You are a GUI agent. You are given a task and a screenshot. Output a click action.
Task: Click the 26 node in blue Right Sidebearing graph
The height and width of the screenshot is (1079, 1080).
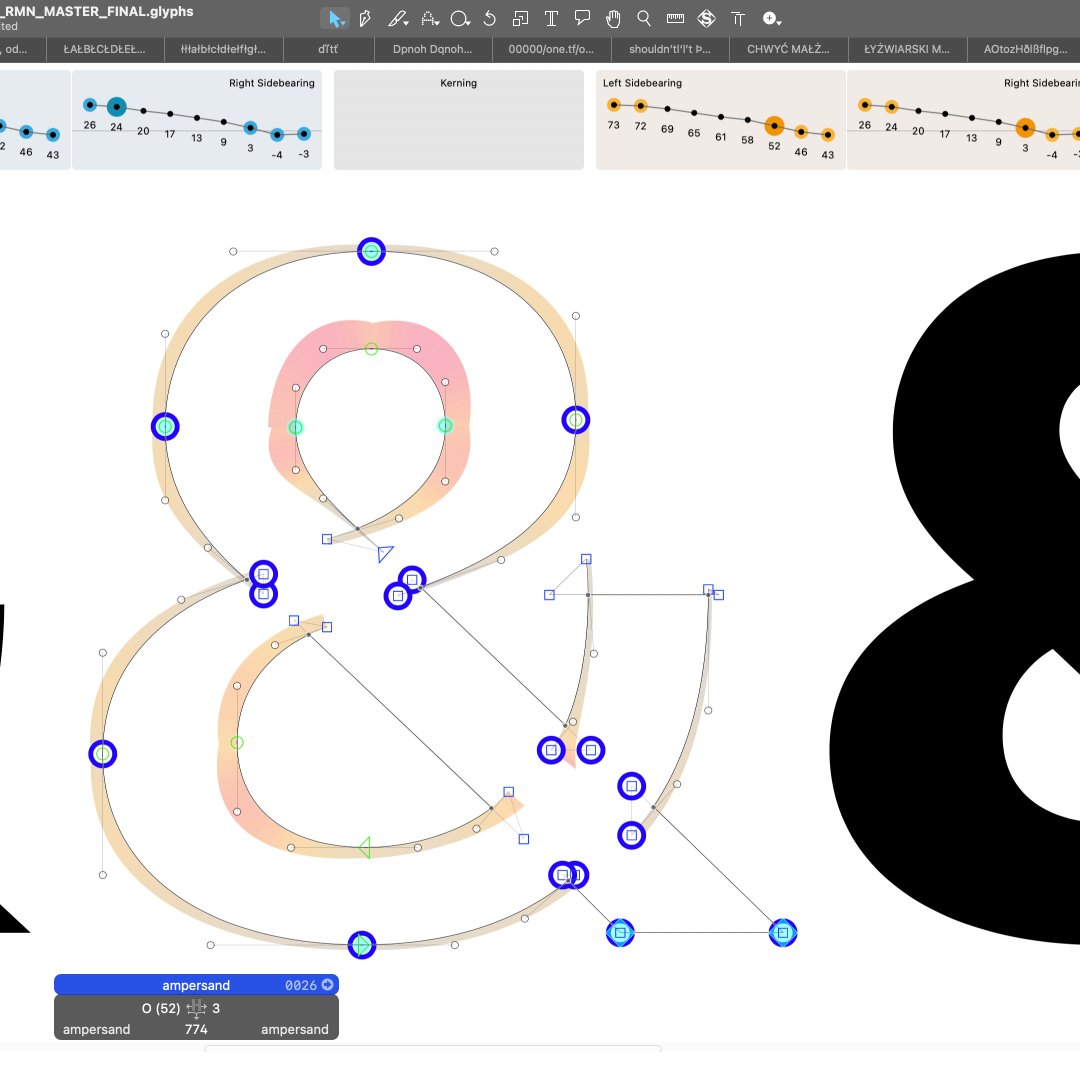click(90, 105)
